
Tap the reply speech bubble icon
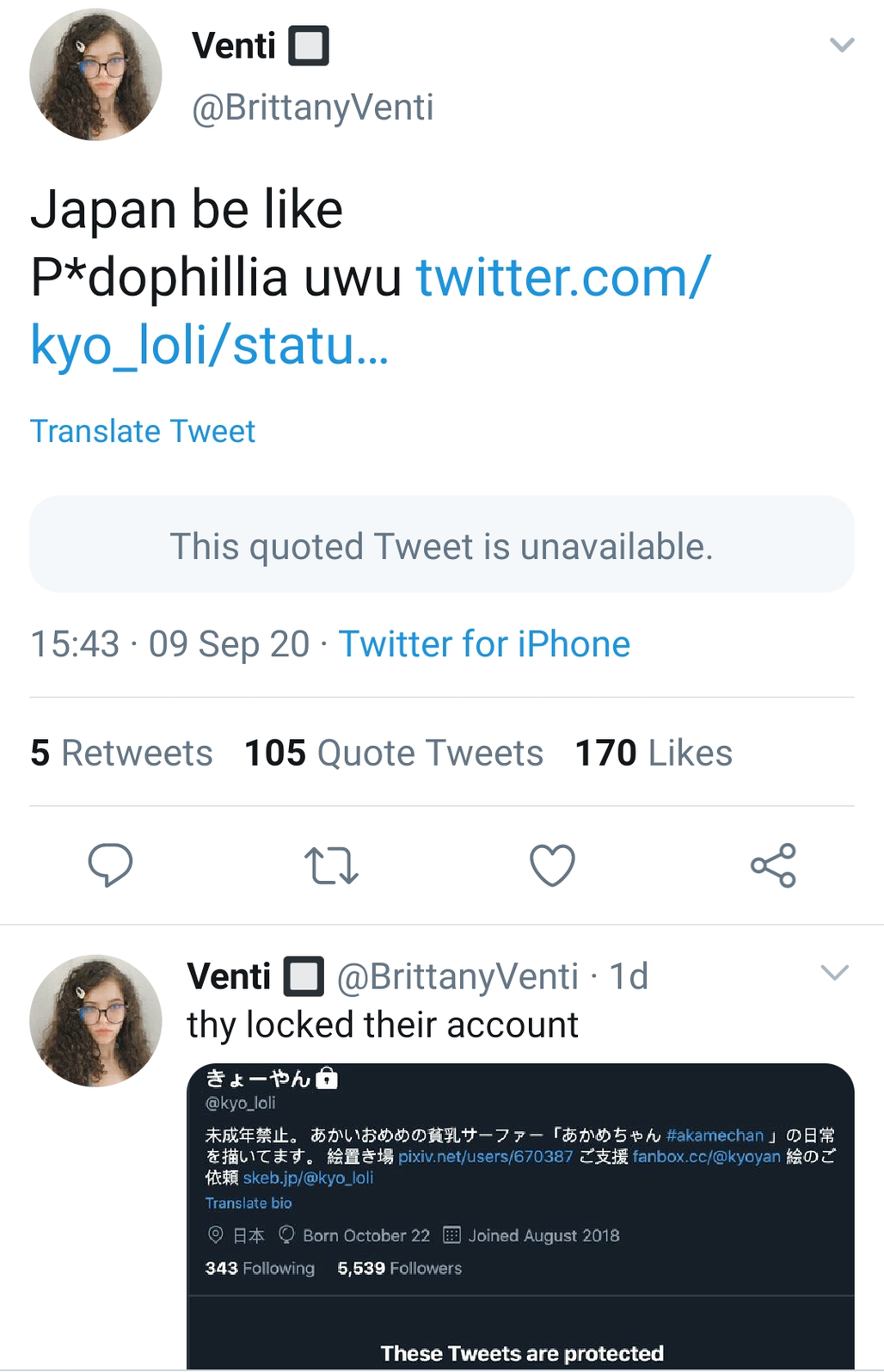[x=110, y=864]
